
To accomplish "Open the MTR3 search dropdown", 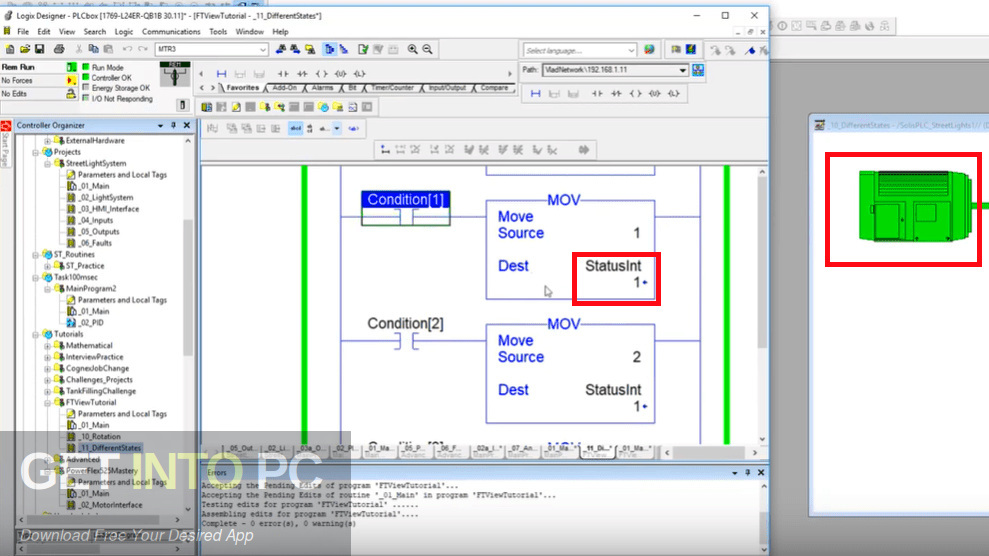I will [262, 49].
